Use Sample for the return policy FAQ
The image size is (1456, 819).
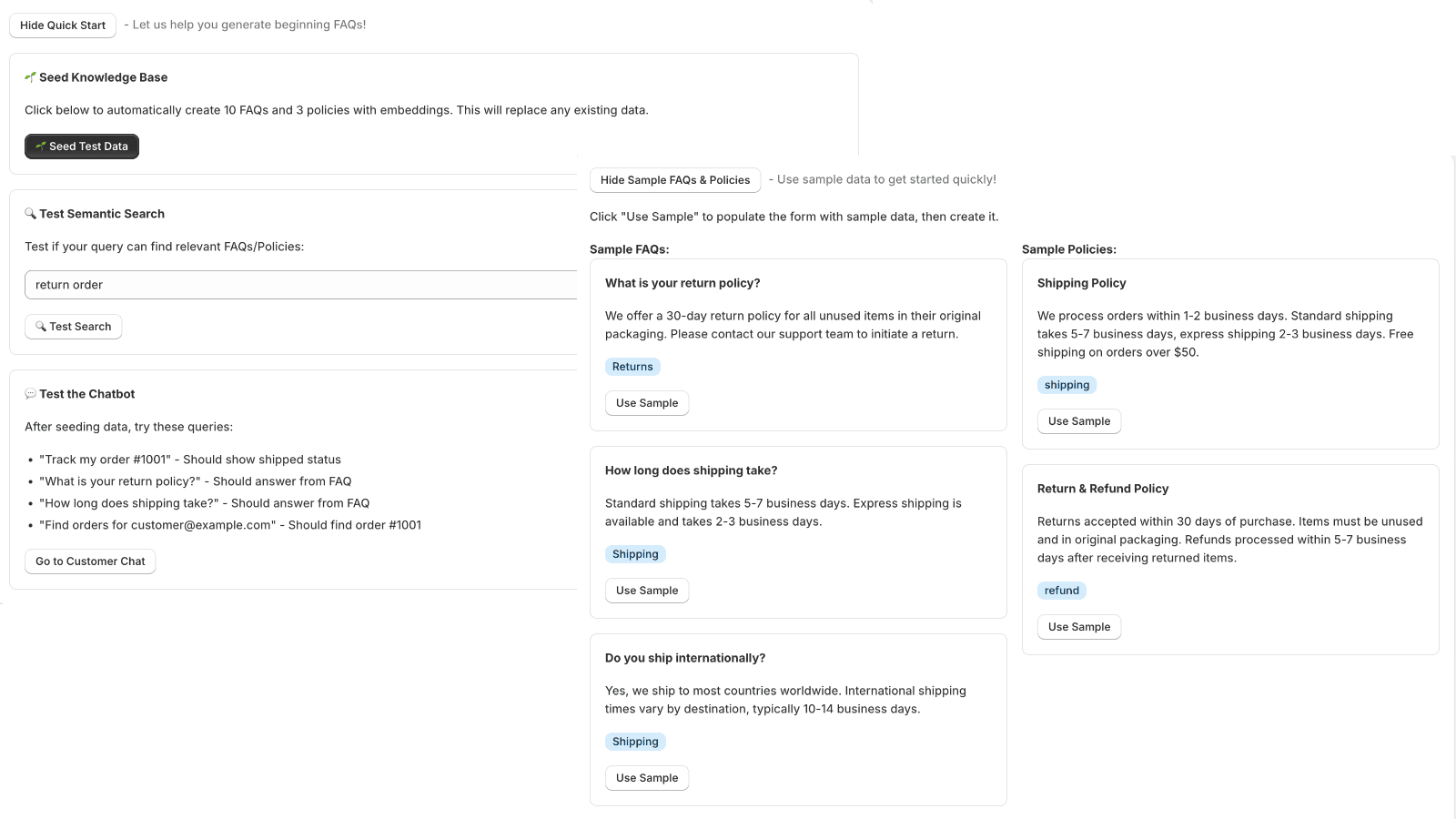pos(646,402)
